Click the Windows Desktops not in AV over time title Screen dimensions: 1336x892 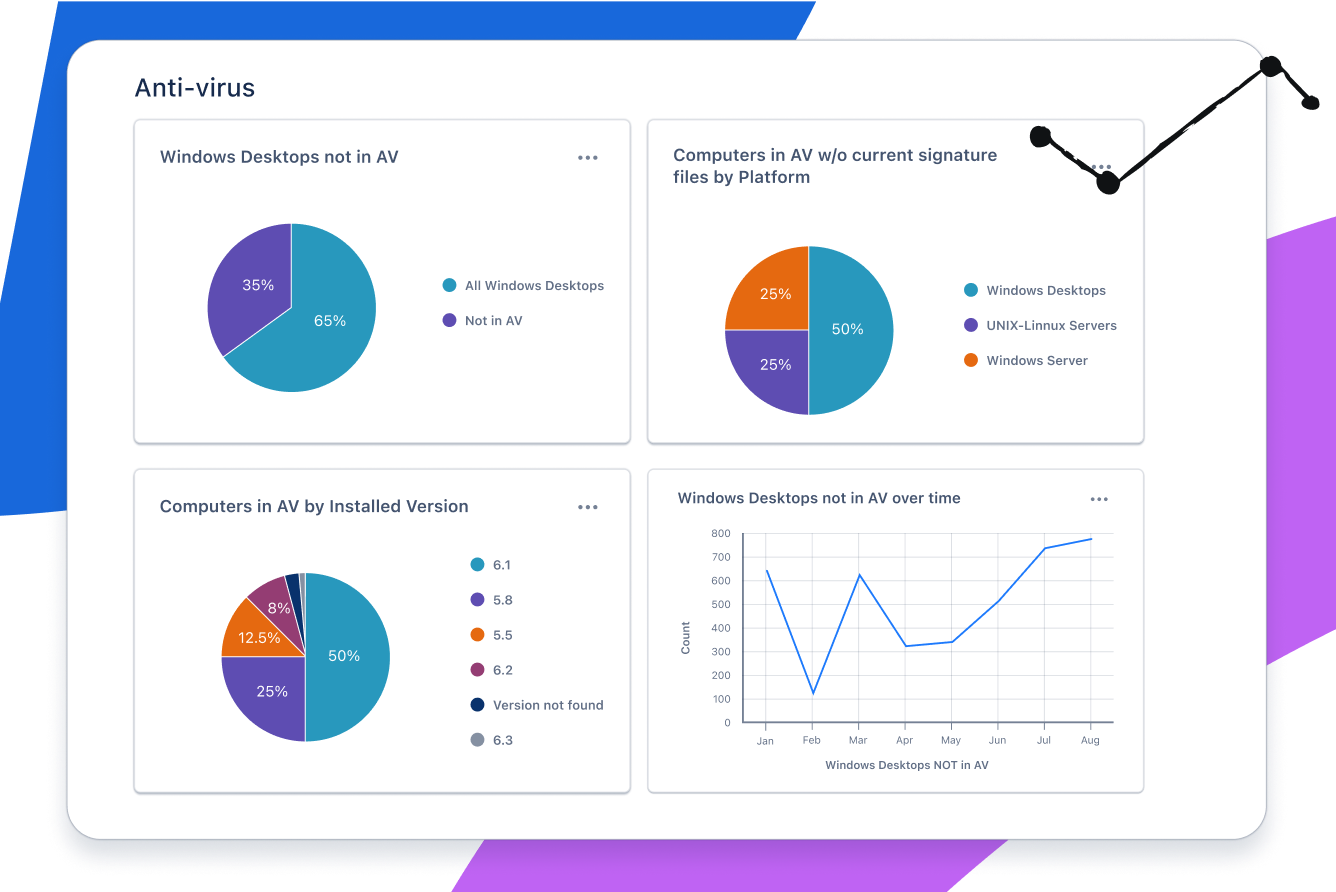pyautogui.click(x=819, y=498)
